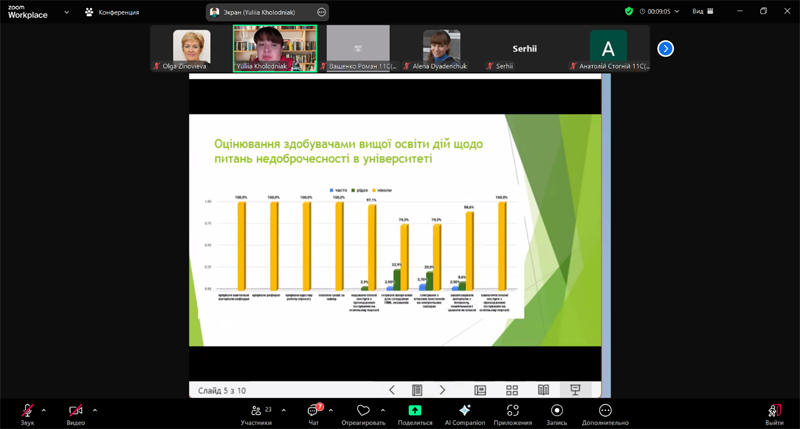The height and width of the screenshot is (429, 800).
Task: Click the green shield encryption icon
Action: click(629, 12)
